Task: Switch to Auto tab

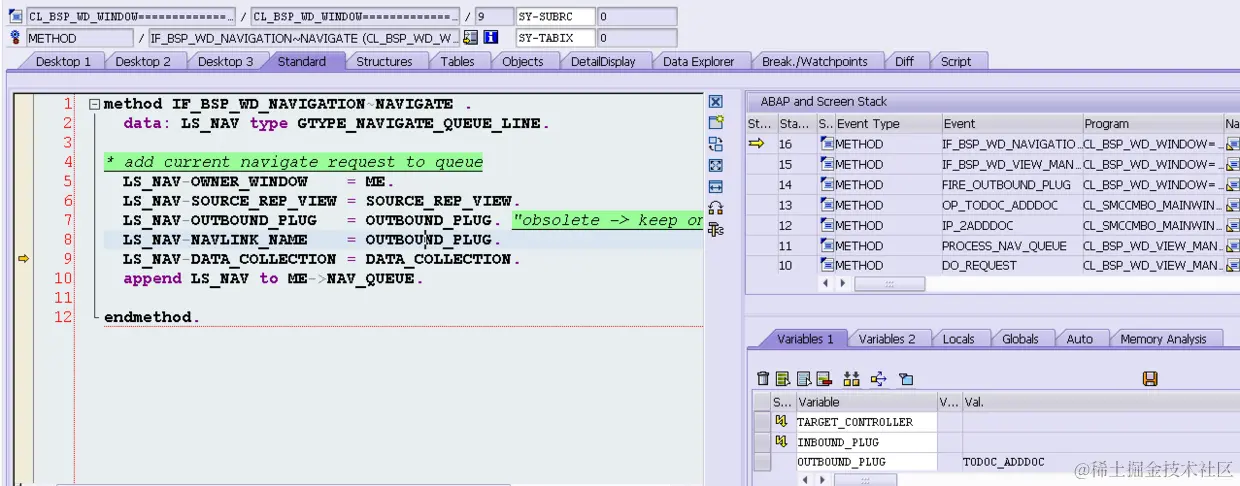Action: (x=1079, y=339)
